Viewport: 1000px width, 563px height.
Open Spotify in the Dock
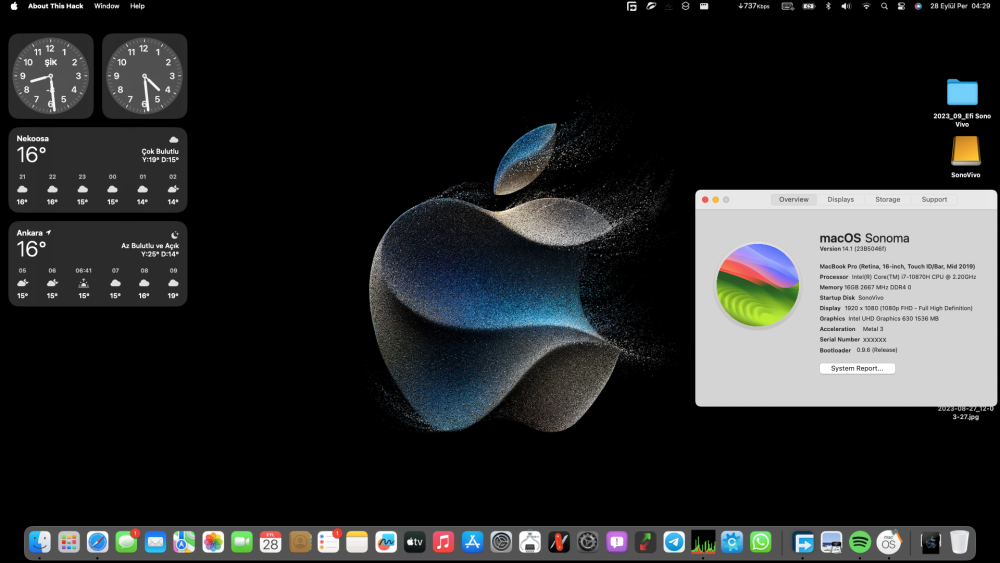coord(860,543)
